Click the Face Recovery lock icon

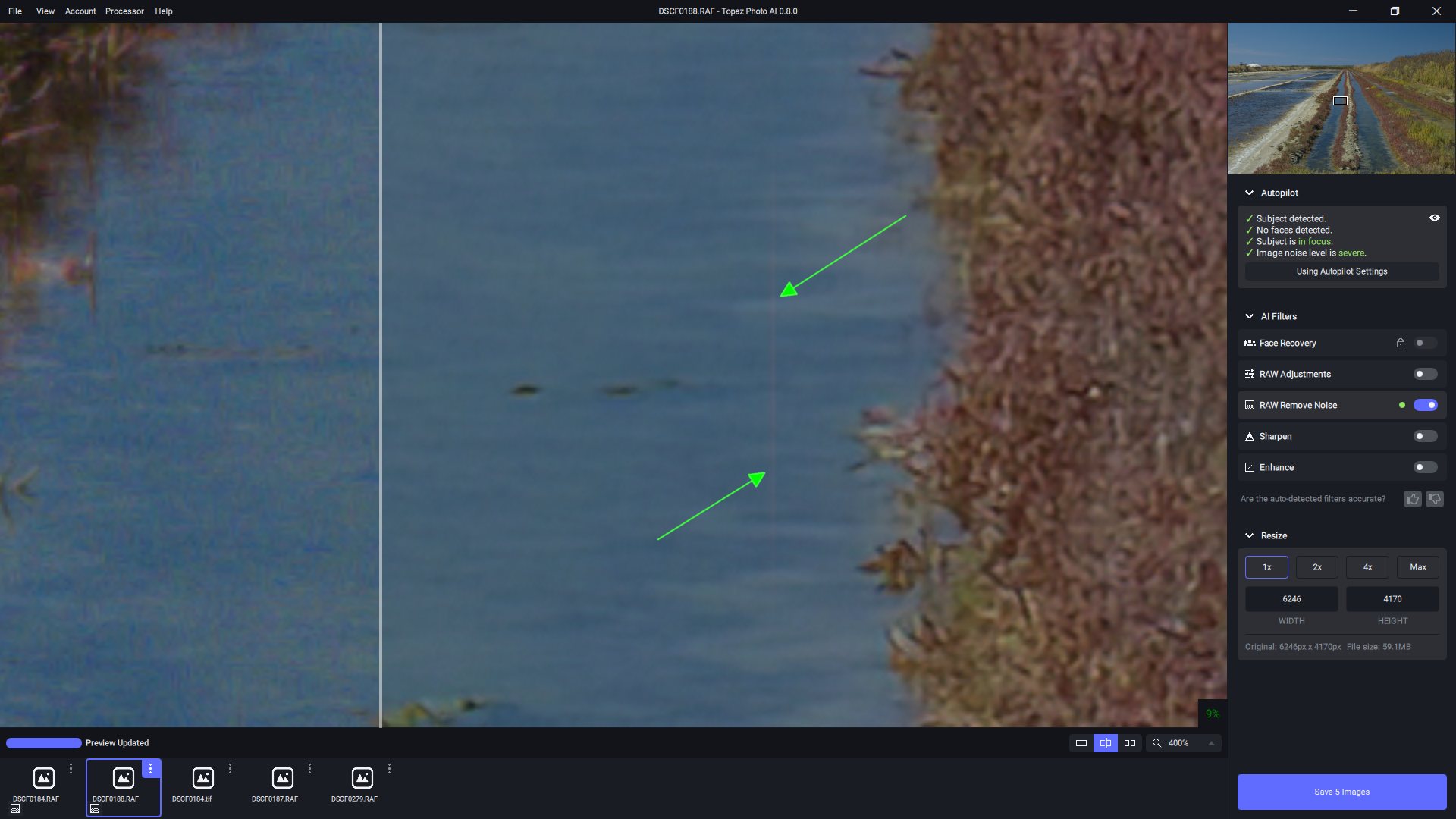(x=1401, y=343)
